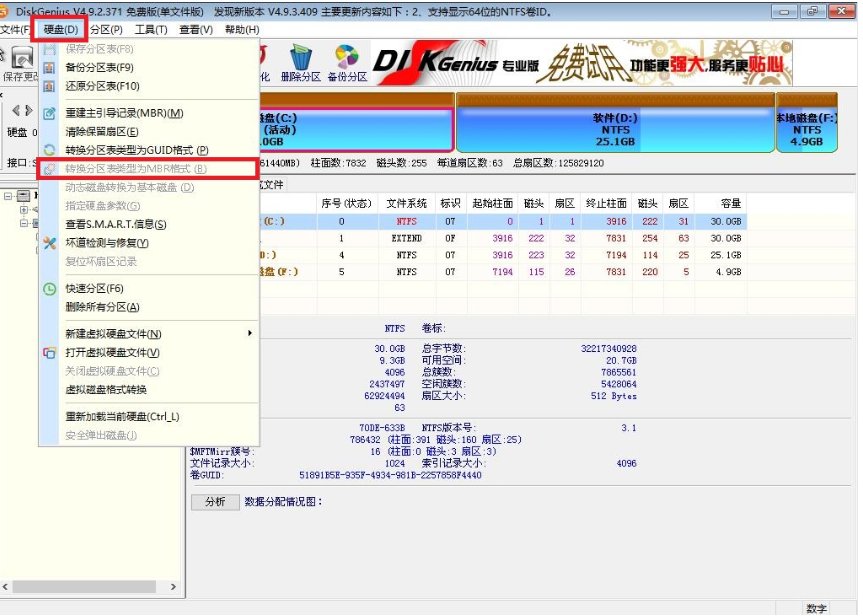Select the (F:) partition row with 4.9GB
Viewport: 863px width, 616px height.
click(x=503, y=272)
